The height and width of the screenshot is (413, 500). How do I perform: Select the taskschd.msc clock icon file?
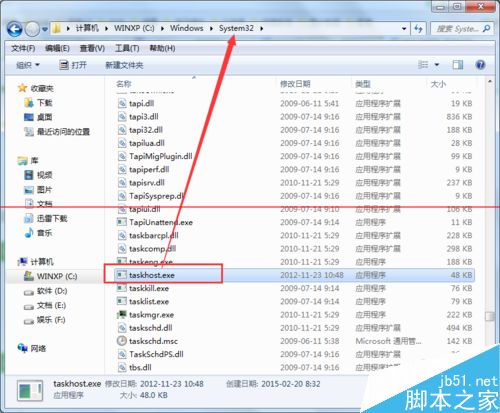tap(122, 341)
